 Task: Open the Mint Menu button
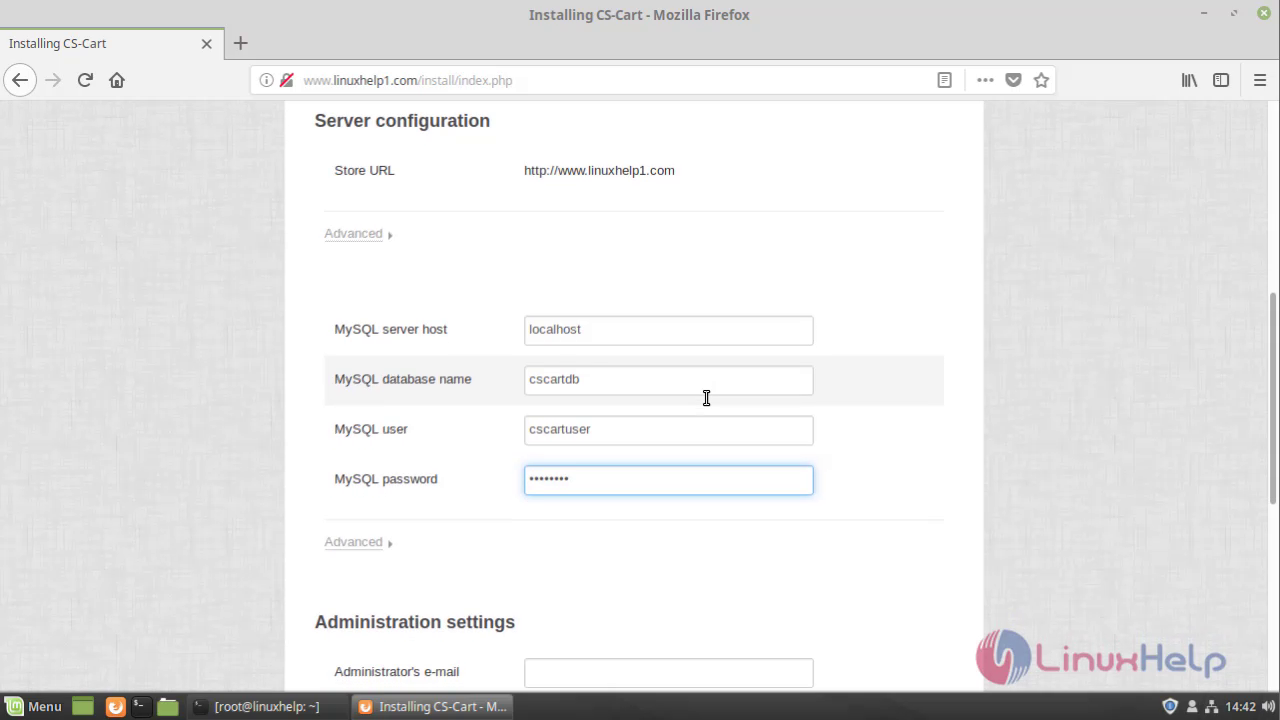[x=33, y=706]
